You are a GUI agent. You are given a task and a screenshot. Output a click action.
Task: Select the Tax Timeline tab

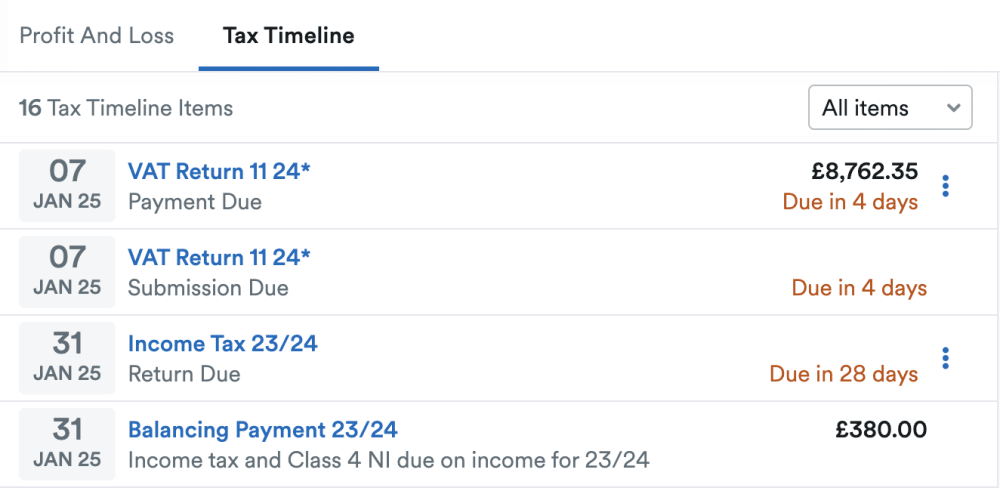(288, 36)
